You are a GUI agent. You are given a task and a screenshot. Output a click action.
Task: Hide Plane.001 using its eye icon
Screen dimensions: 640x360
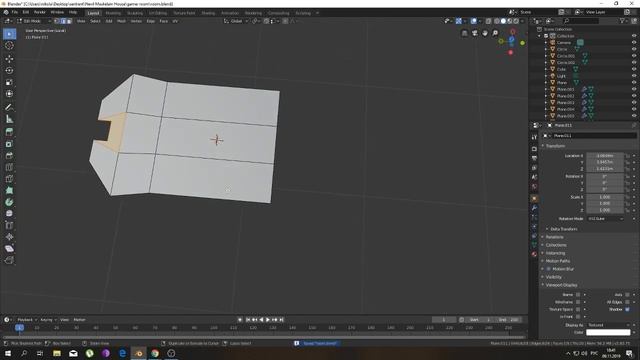coord(634,89)
